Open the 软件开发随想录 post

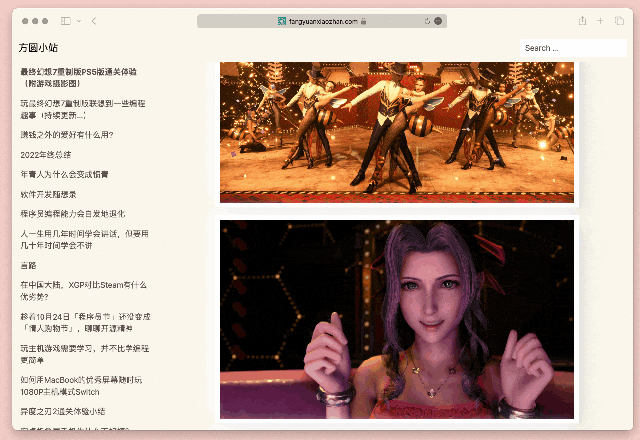point(48,194)
